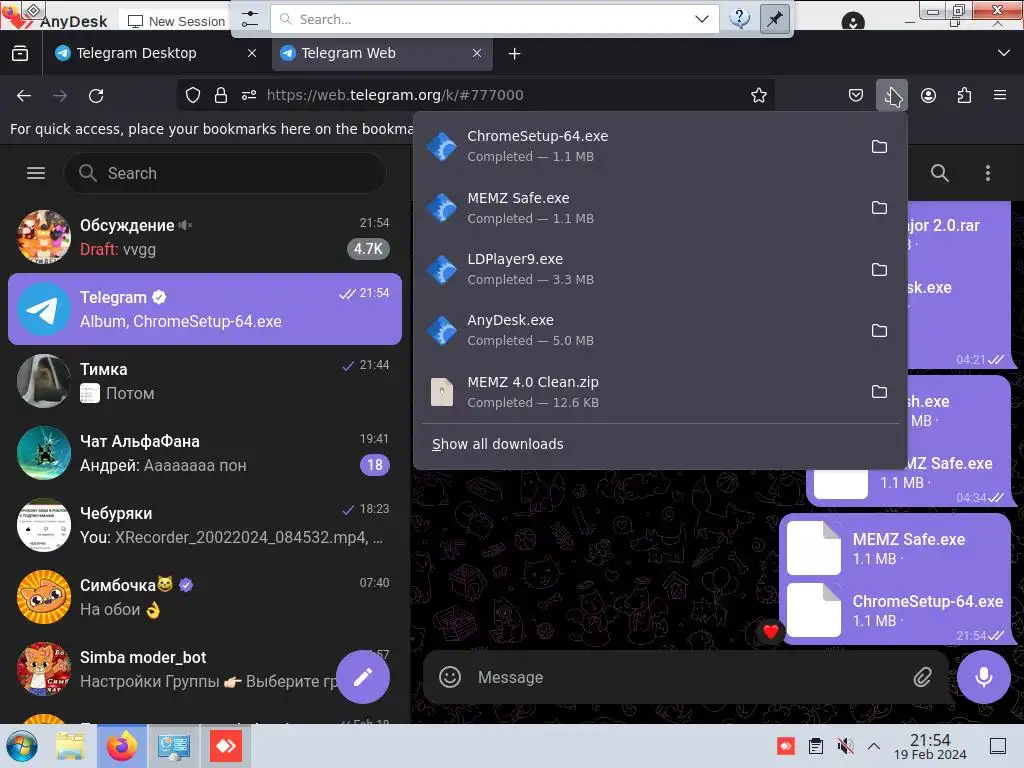The image size is (1024, 768).
Task: Open the Симбочка chat
Action: pos(204,597)
